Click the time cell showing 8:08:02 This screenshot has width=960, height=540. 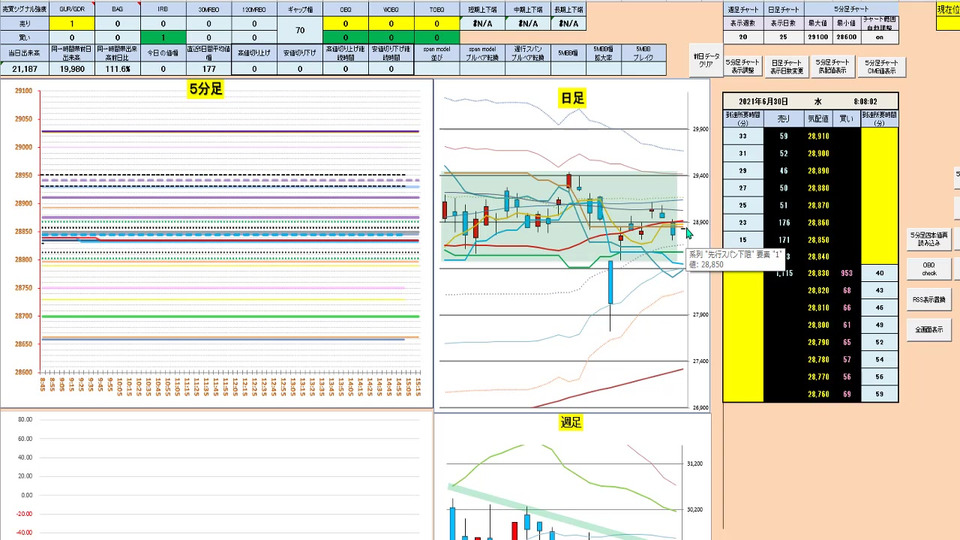click(865, 102)
